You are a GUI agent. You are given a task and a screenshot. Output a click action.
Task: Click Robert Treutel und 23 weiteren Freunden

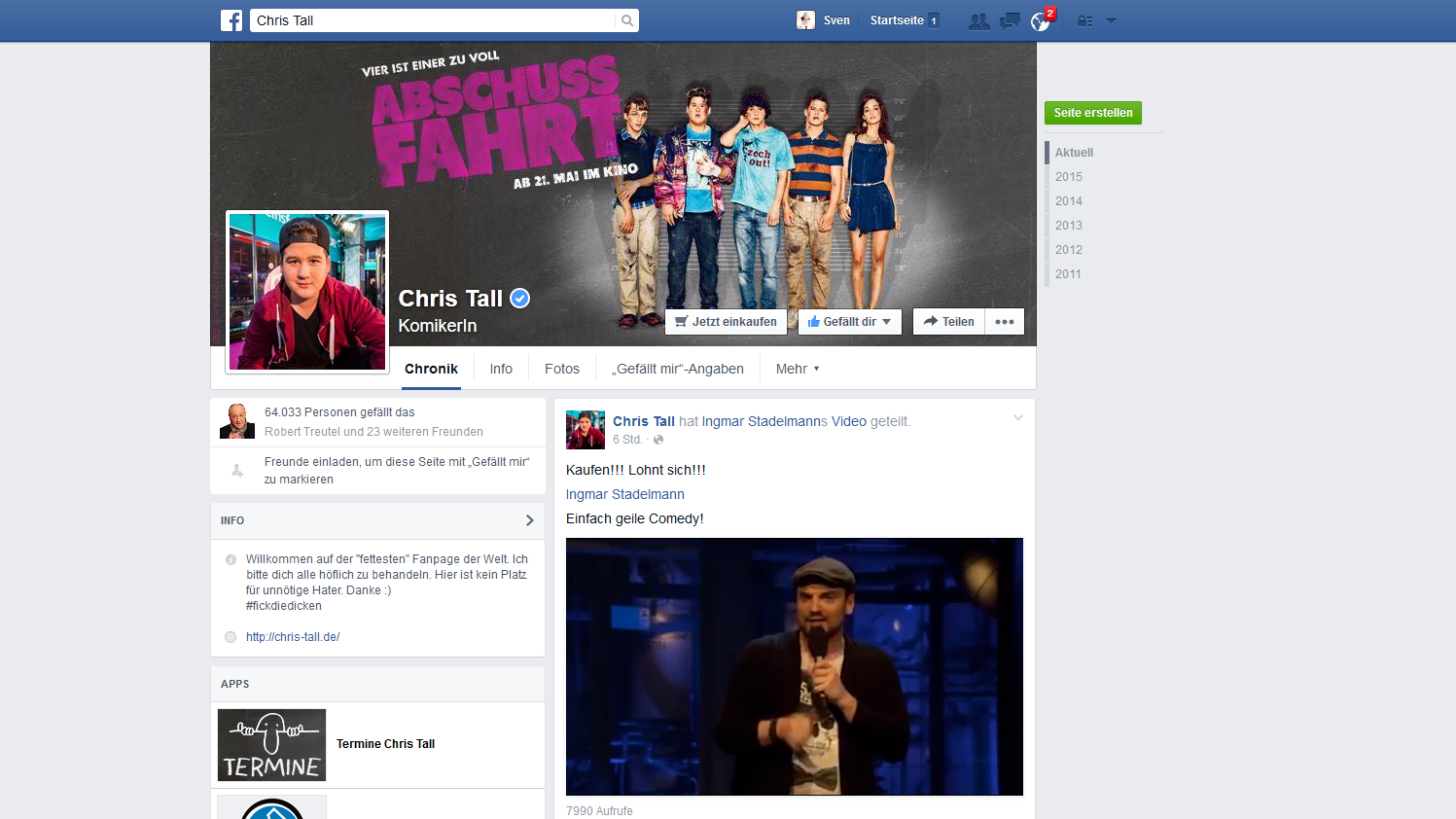click(x=373, y=432)
